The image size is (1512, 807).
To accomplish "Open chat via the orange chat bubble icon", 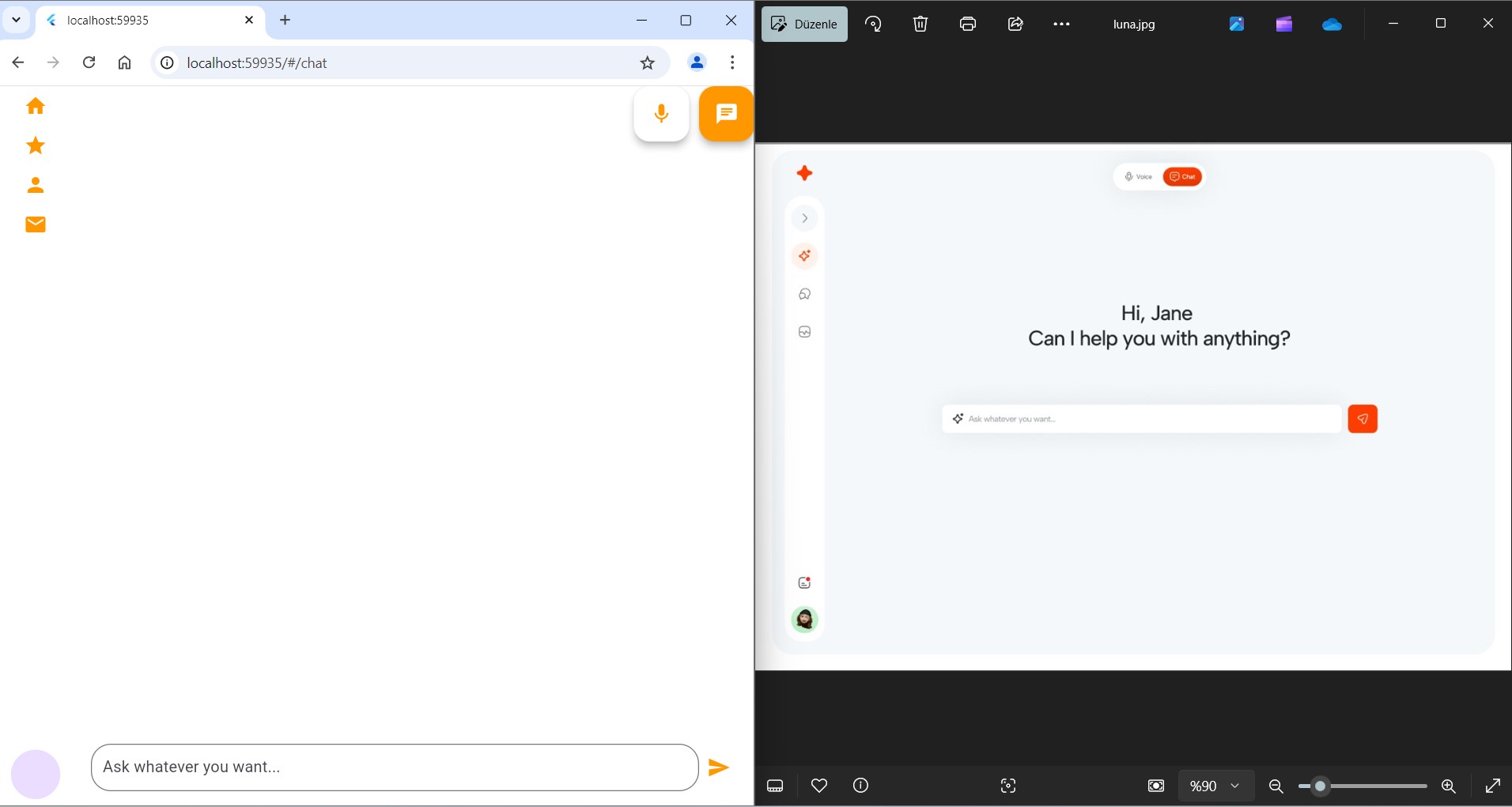I will 725,114.
